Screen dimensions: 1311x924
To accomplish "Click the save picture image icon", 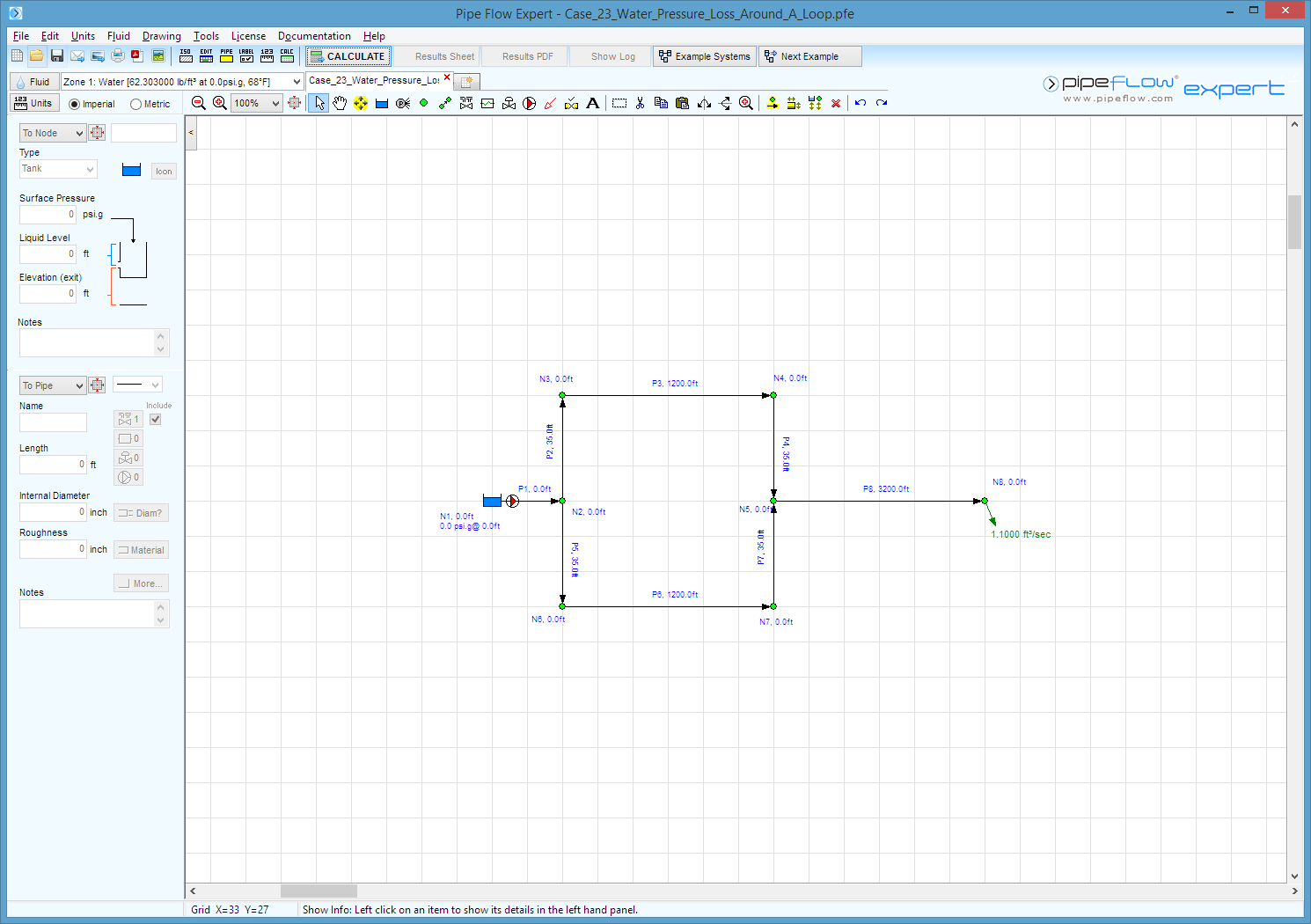I will click(158, 55).
